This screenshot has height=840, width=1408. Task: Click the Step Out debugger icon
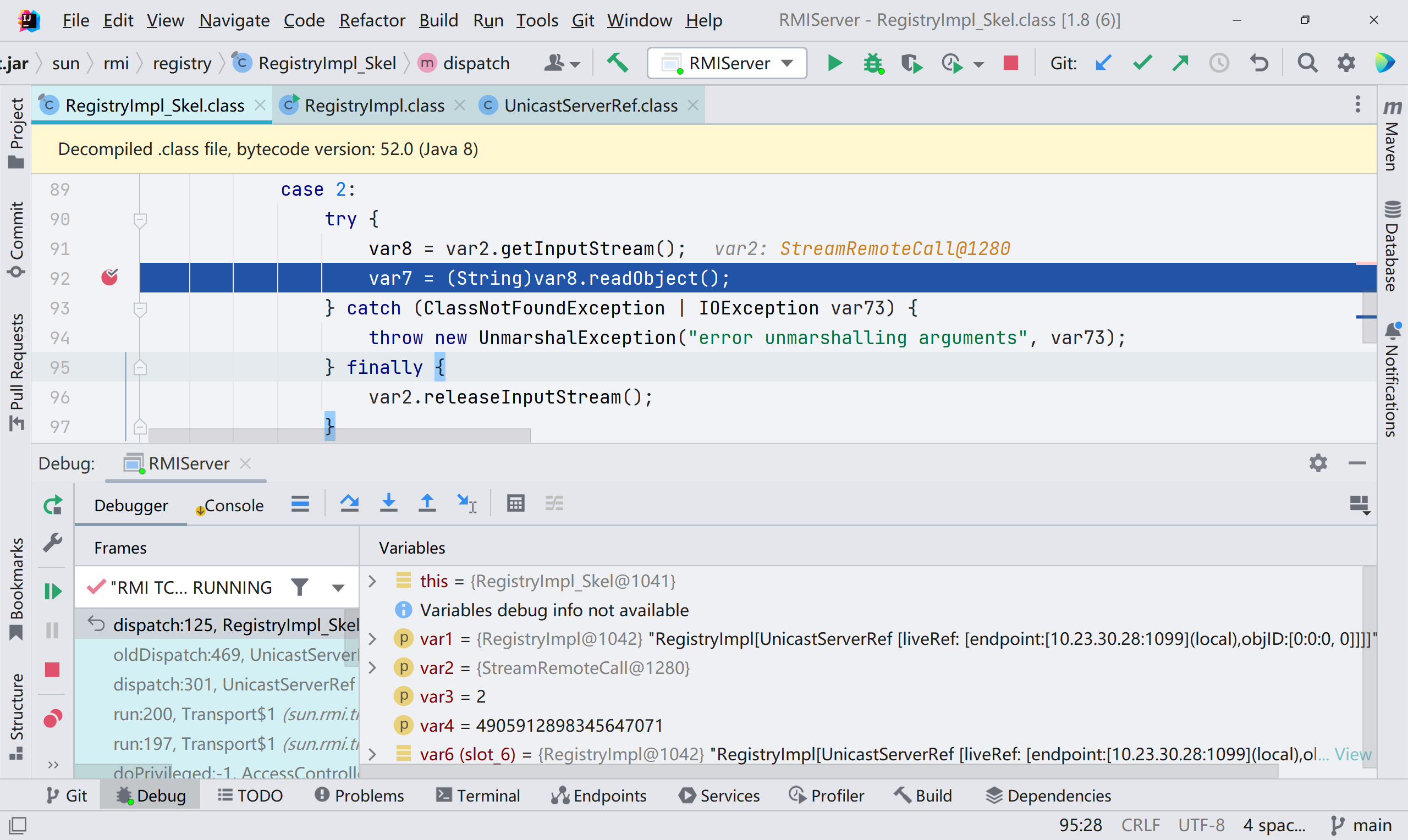(427, 503)
